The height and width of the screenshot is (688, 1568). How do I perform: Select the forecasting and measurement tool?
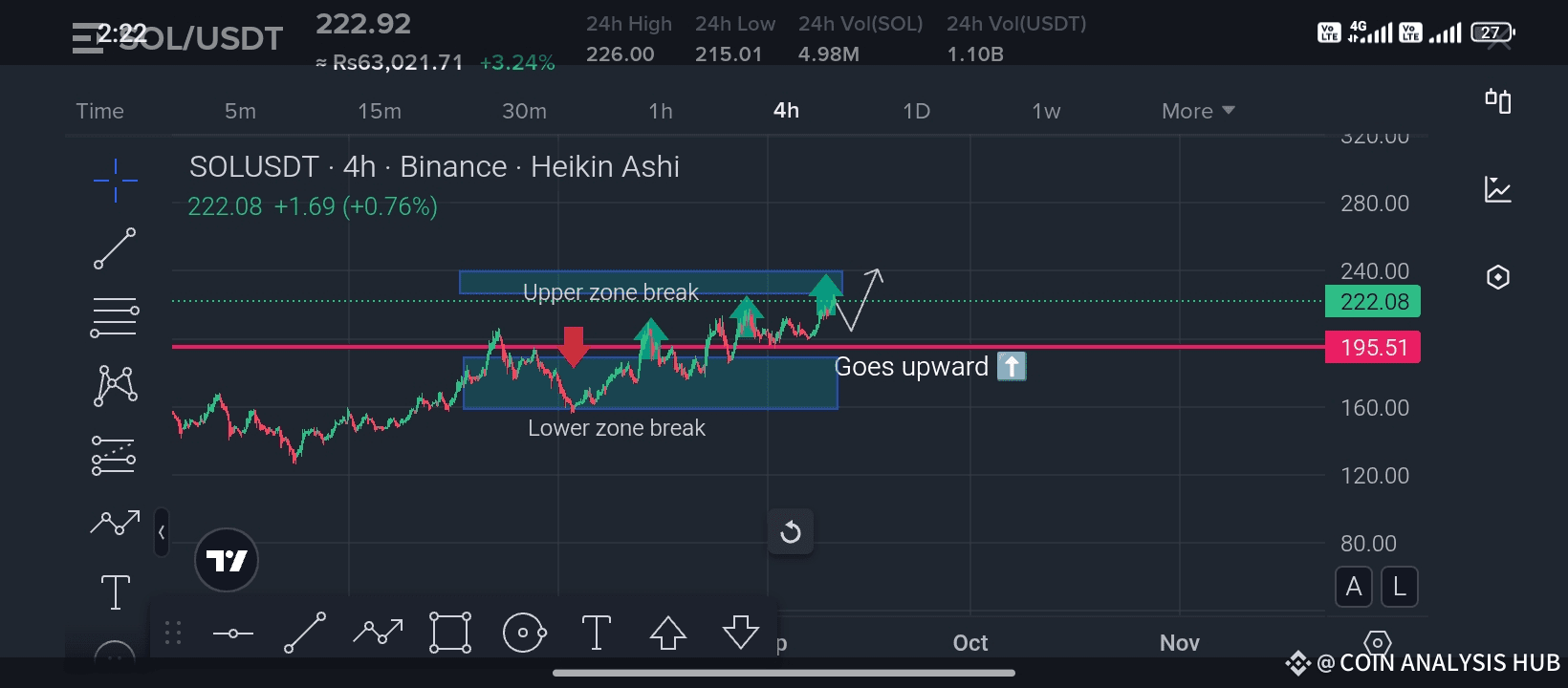(114, 455)
